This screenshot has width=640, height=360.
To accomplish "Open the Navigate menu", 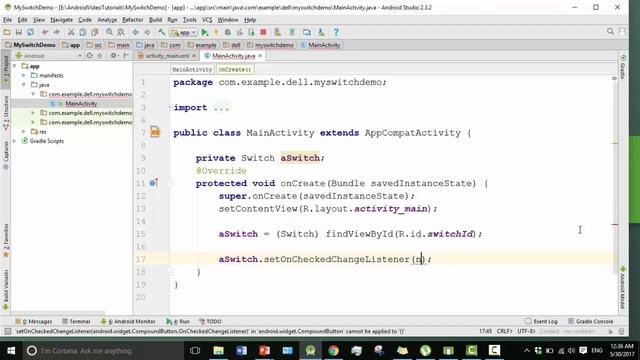I will [x=61, y=20].
